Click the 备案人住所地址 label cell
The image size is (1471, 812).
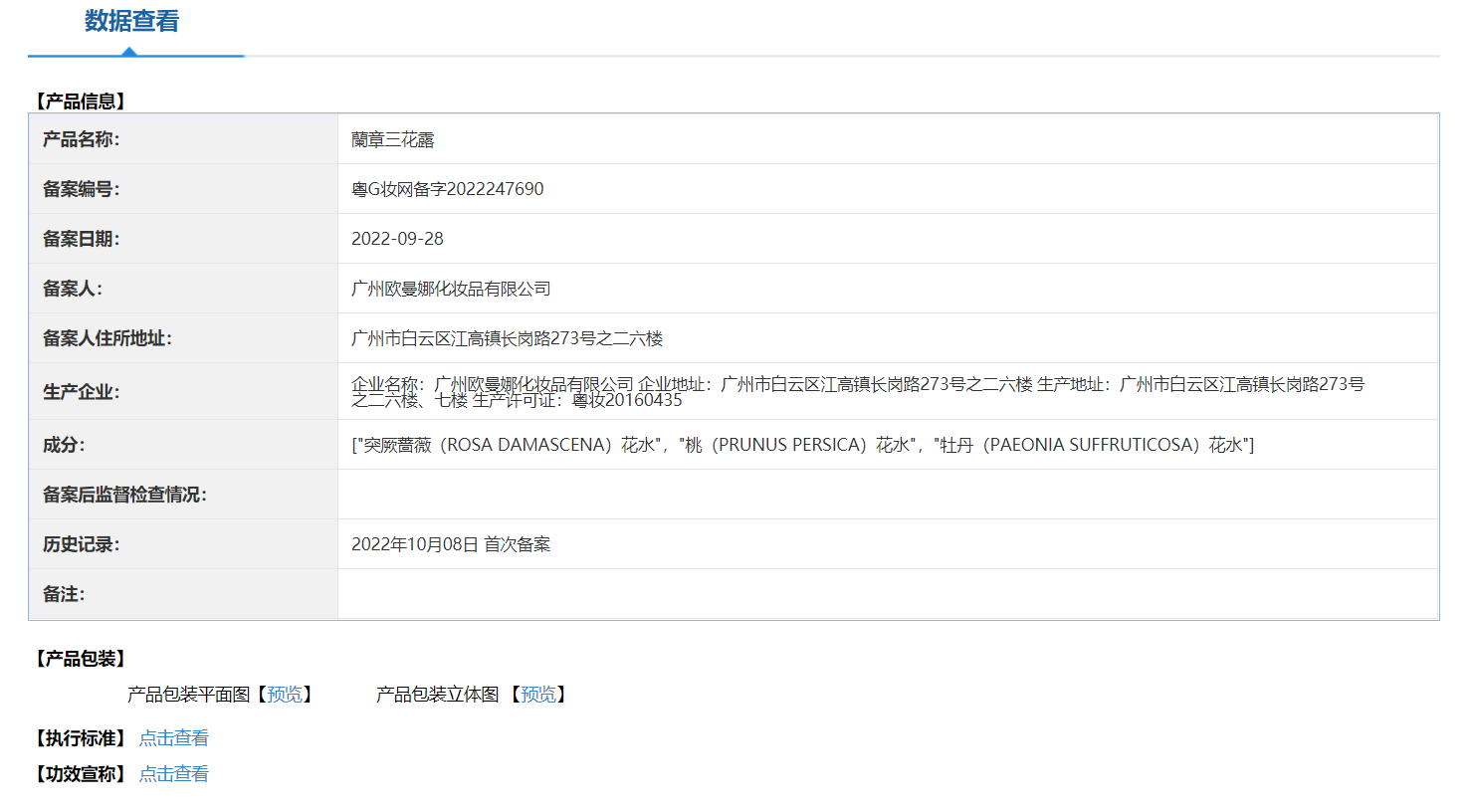click(x=183, y=338)
